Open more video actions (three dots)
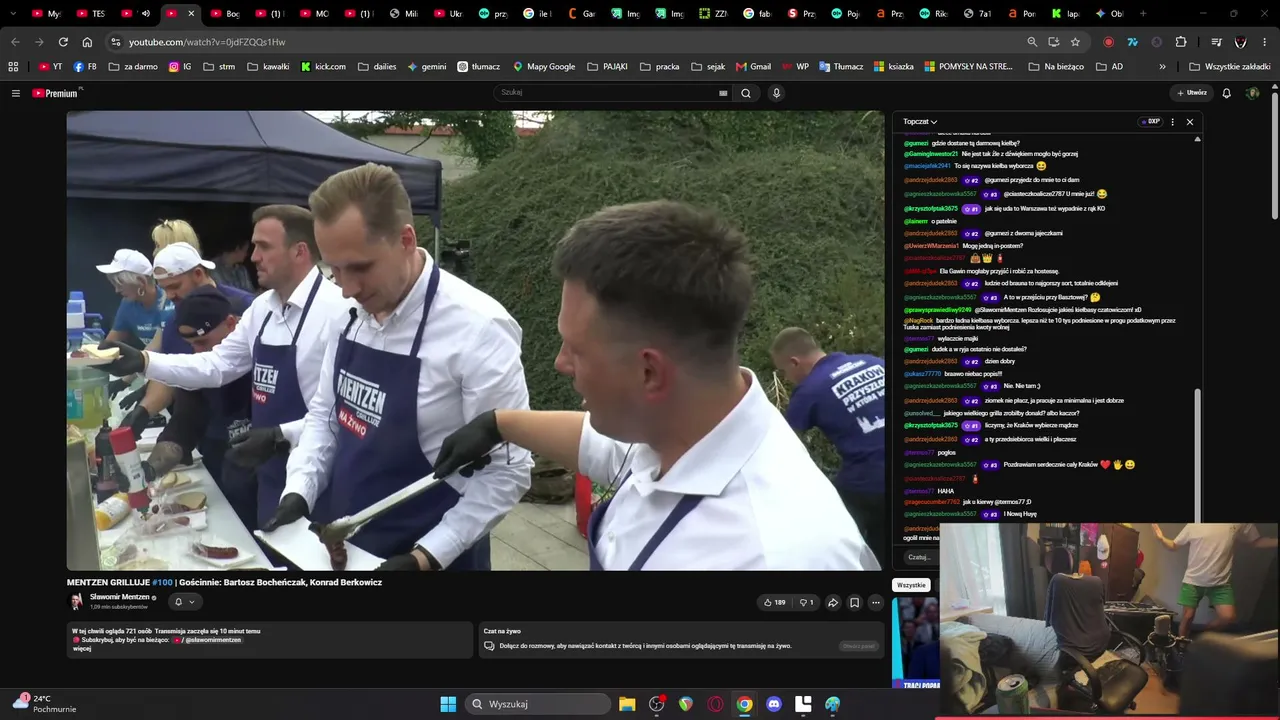The width and height of the screenshot is (1280, 720). 876,602
